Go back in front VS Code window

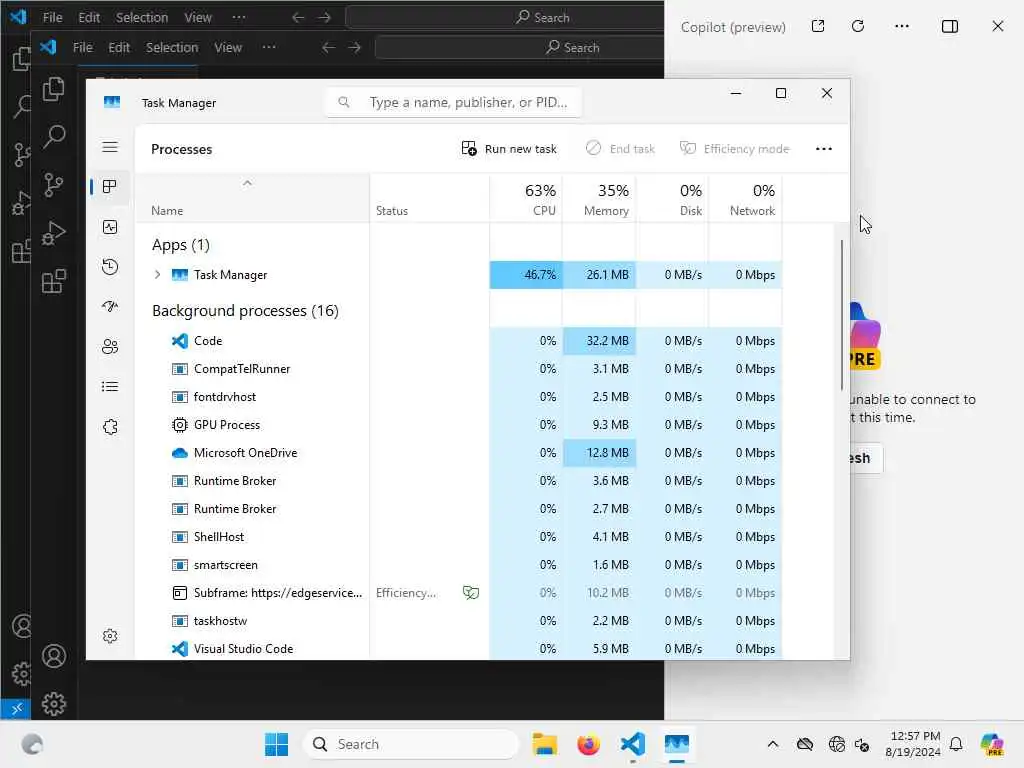328,47
